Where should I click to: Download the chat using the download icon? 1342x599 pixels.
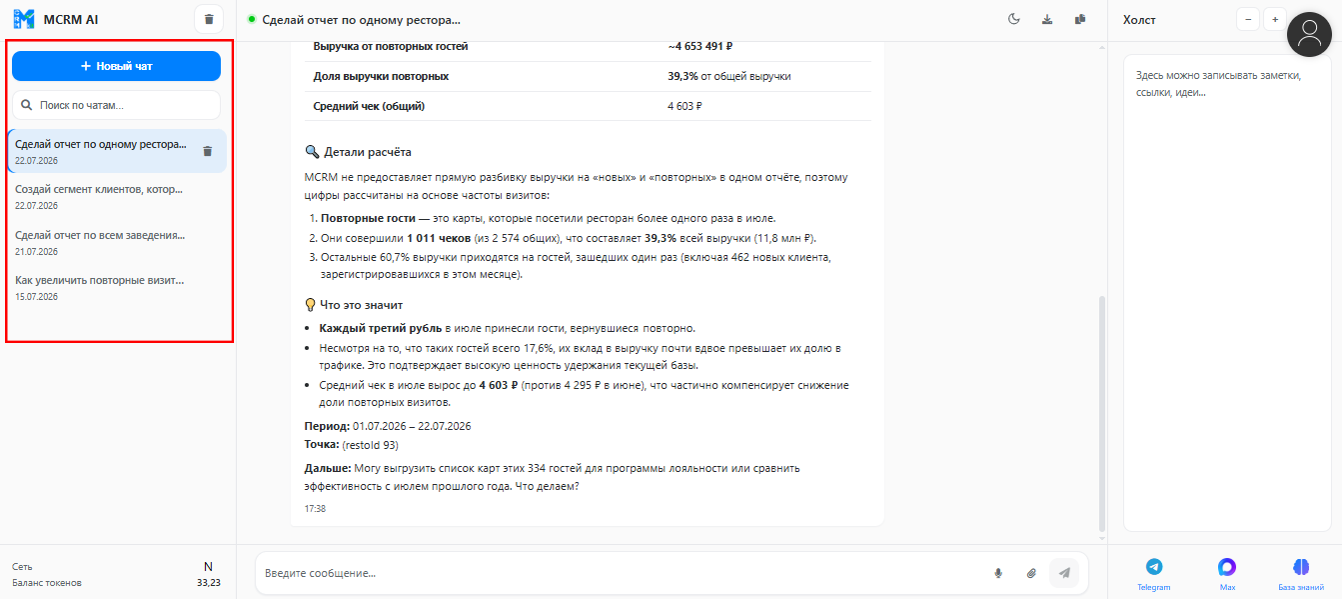[1047, 19]
